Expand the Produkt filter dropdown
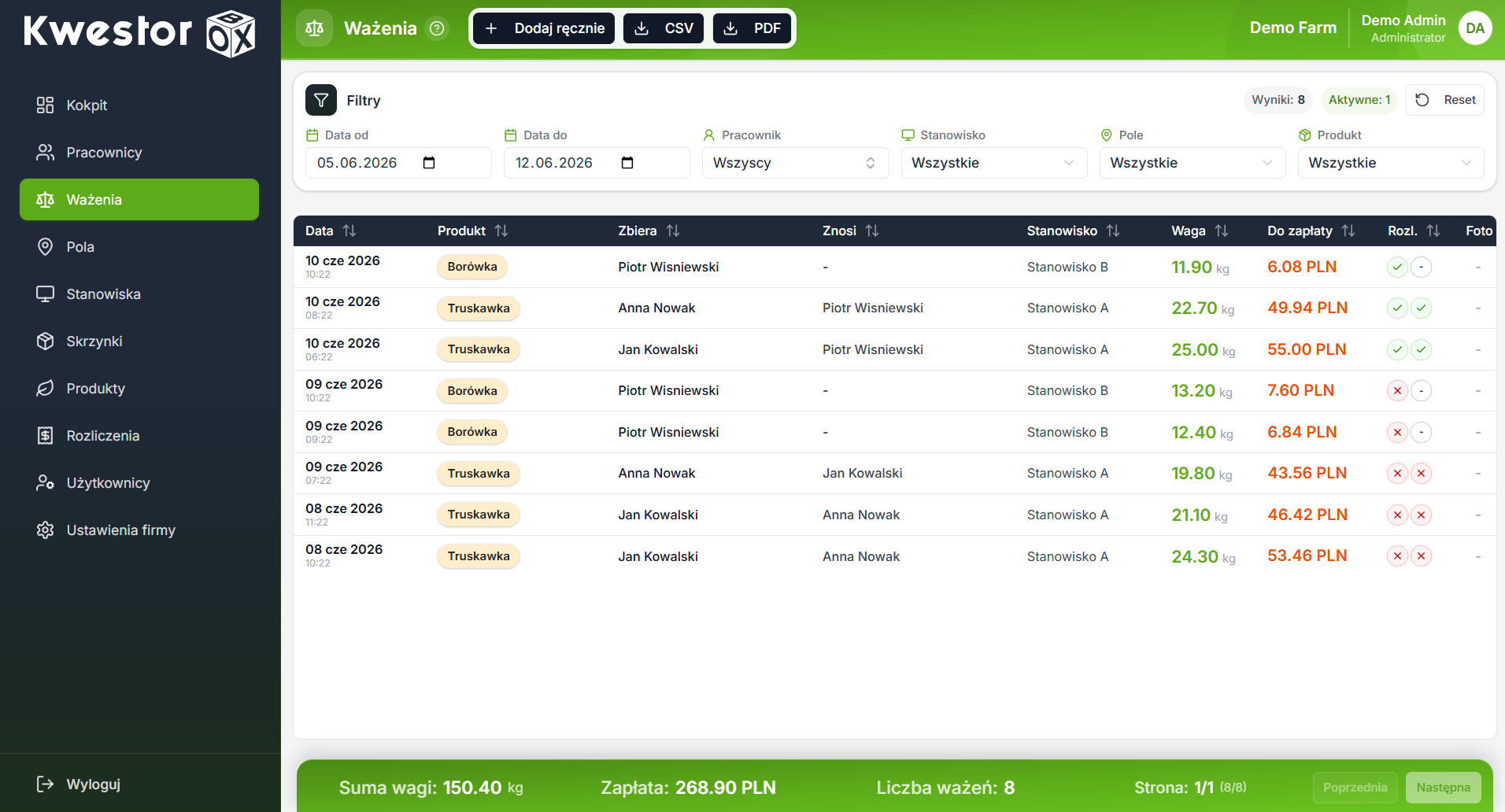Image resolution: width=1505 pixels, height=812 pixels. pos(1390,163)
